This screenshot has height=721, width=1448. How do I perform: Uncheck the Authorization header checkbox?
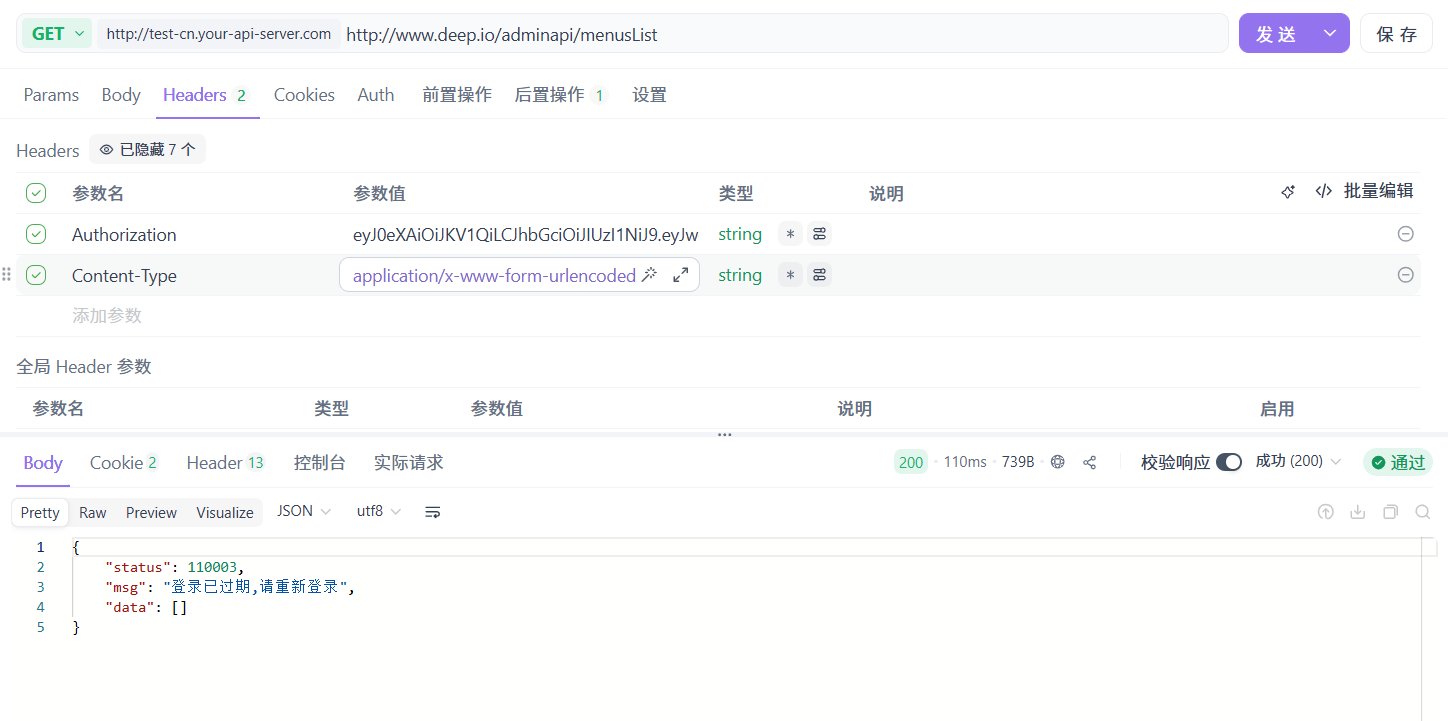[36, 234]
